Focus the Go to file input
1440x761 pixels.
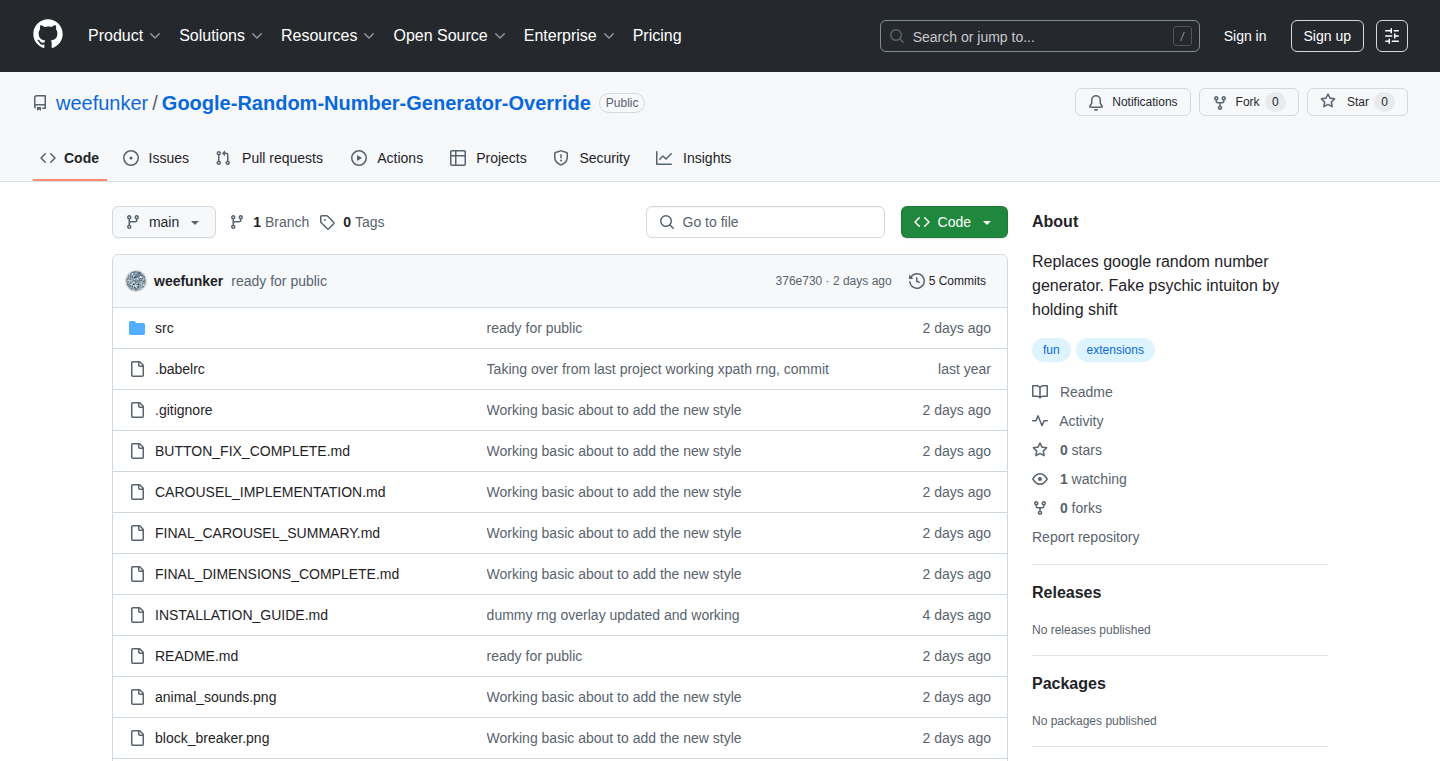pyautogui.click(x=765, y=222)
